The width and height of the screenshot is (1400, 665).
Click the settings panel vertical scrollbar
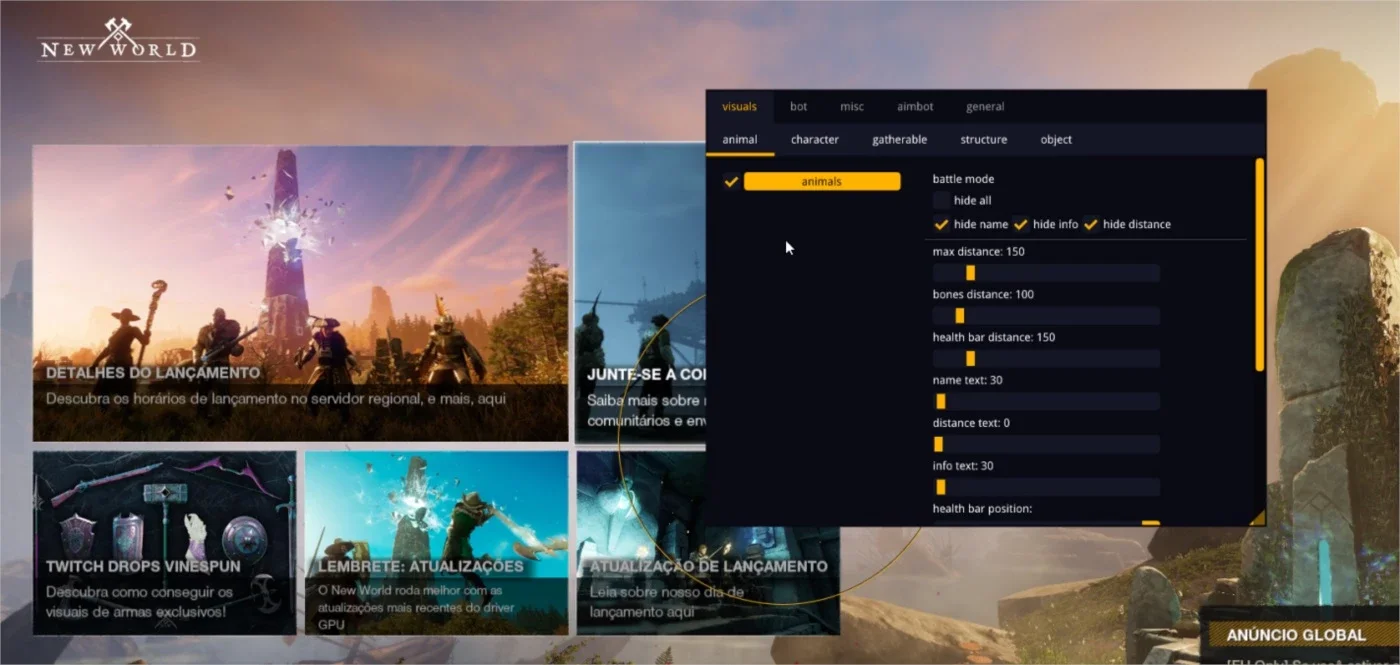[x=1260, y=265]
